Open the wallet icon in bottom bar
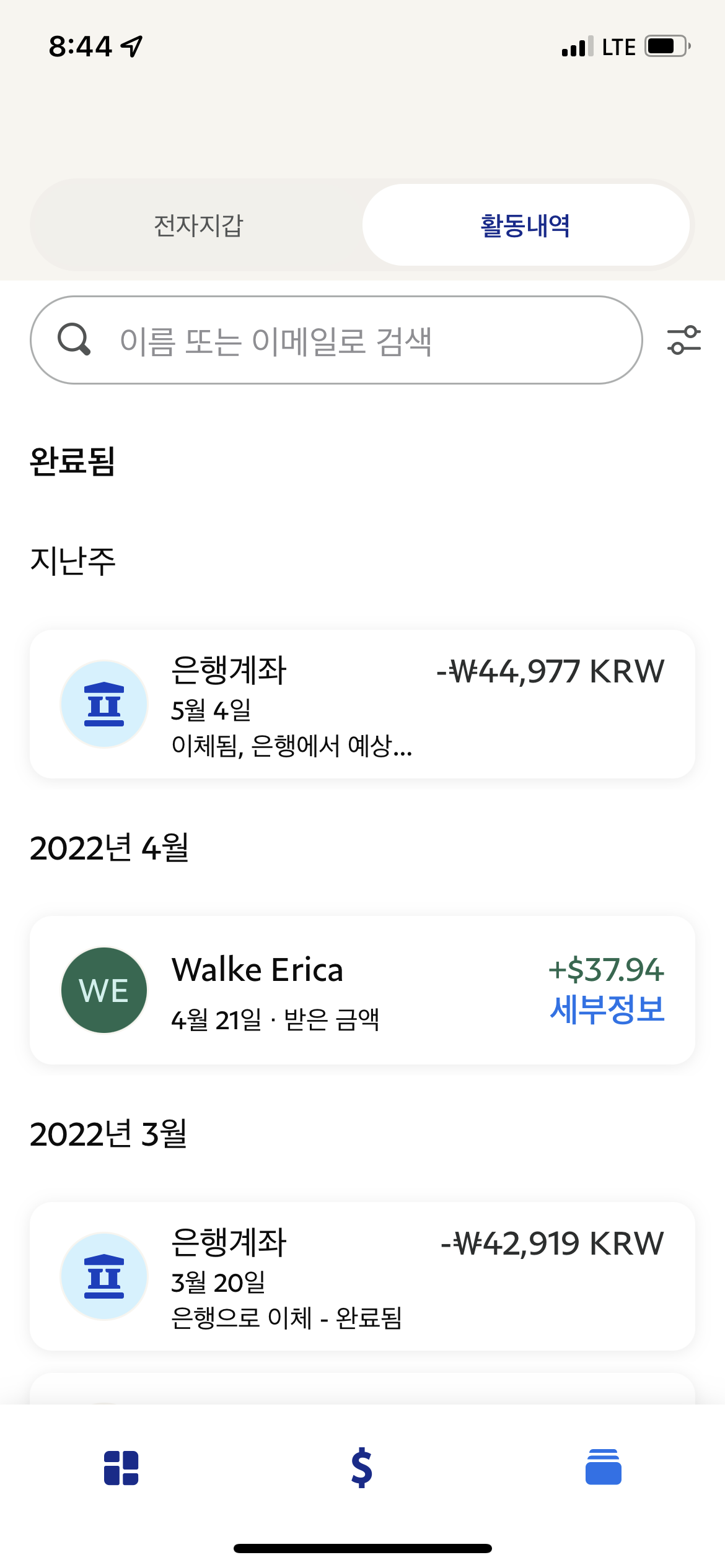725x1568 pixels. [604, 1467]
